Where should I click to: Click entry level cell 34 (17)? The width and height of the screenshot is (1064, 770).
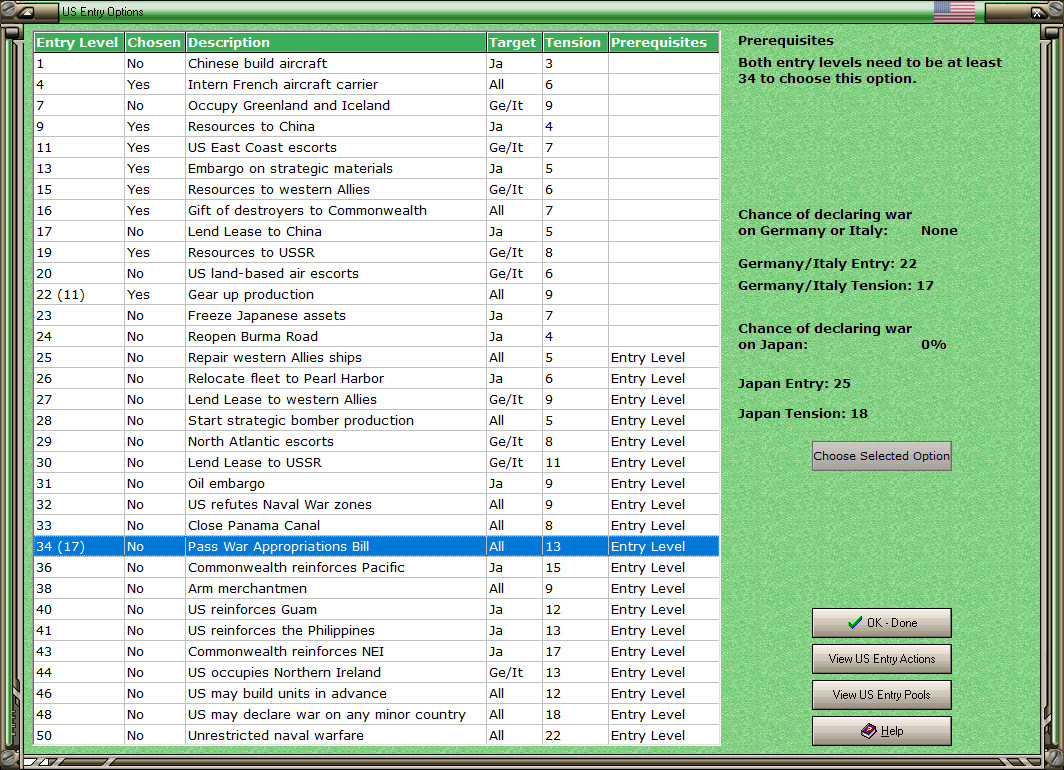coord(79,547)
